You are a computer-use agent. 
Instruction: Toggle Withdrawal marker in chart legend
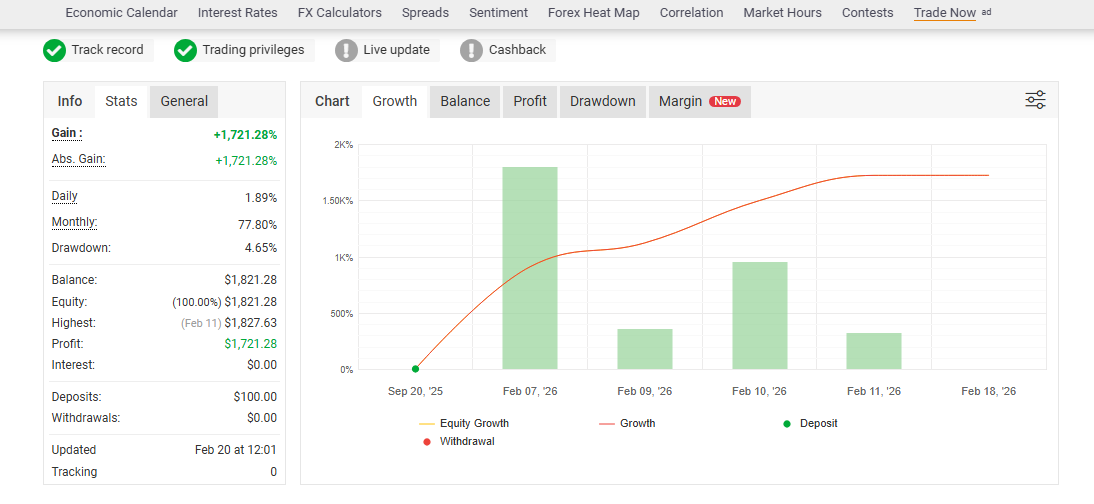click(459, 441)
